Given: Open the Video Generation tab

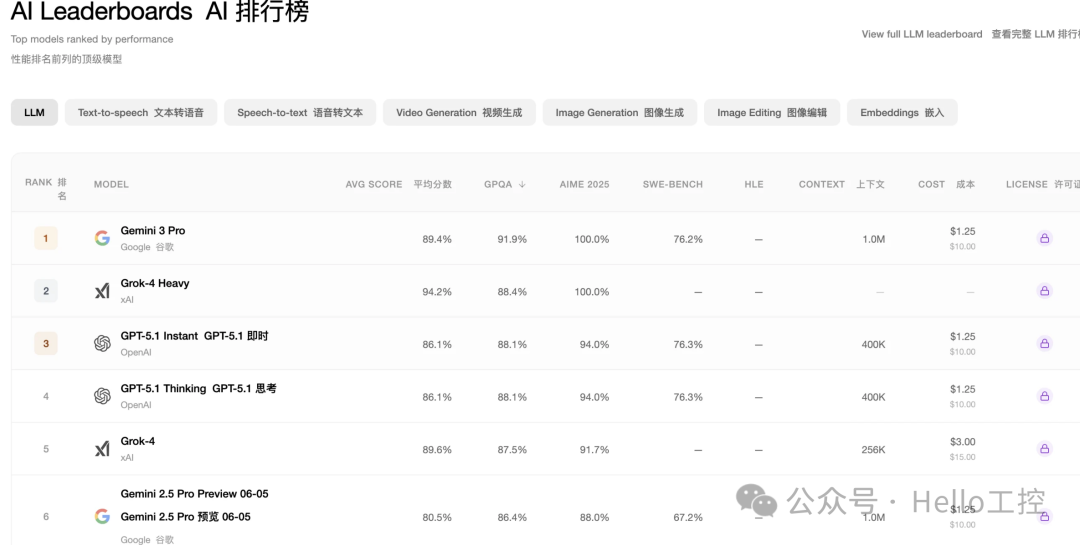Looking at the screenshot, I should click(459, 112).
